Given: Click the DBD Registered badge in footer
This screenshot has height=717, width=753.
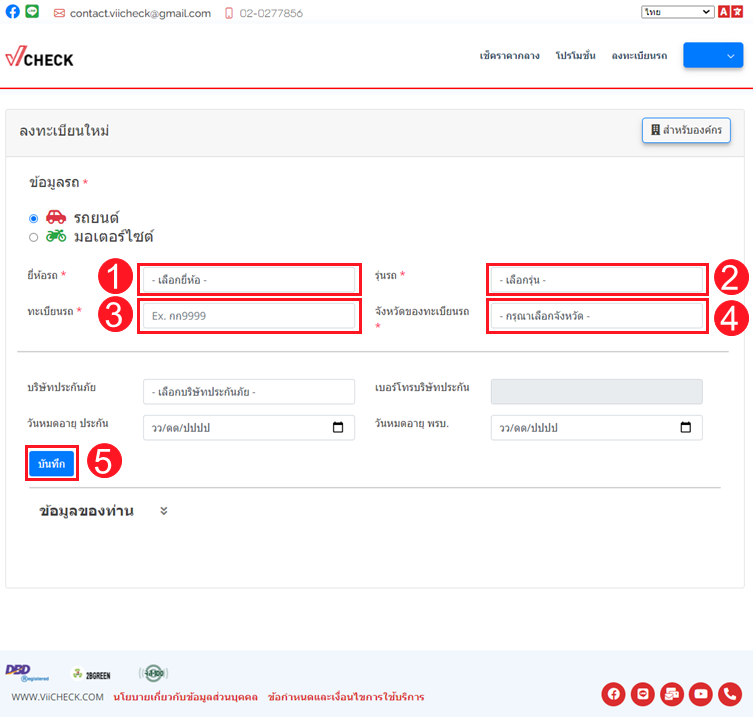Looking at the screenshot, I should click(x=20, y=672).
